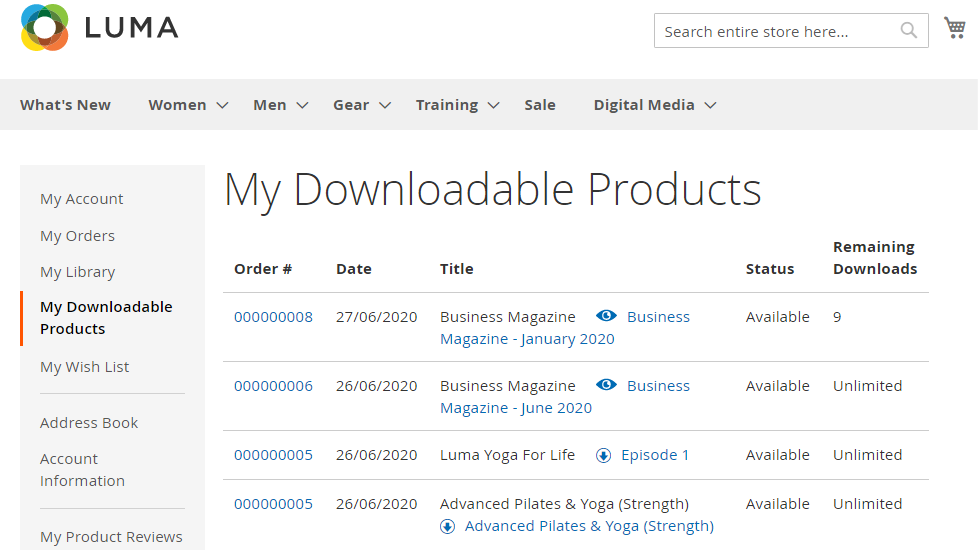This screenshot has height=550, width=978.
Task: Expand the Training menu chevron
Action: click(x=493, y=105)
